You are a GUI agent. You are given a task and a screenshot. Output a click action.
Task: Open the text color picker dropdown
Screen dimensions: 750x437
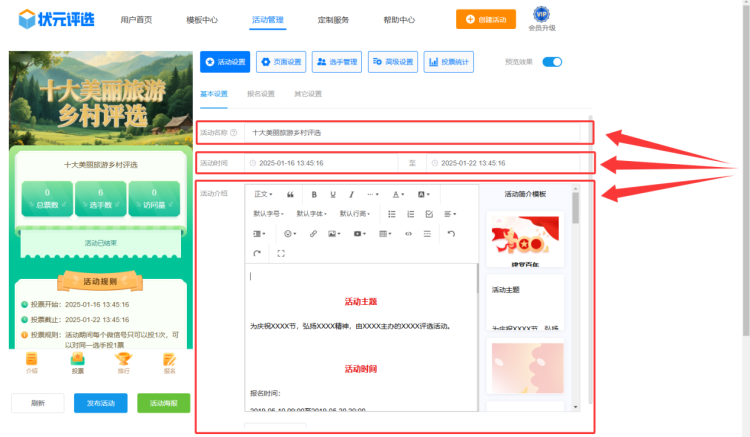click(398, 194)
